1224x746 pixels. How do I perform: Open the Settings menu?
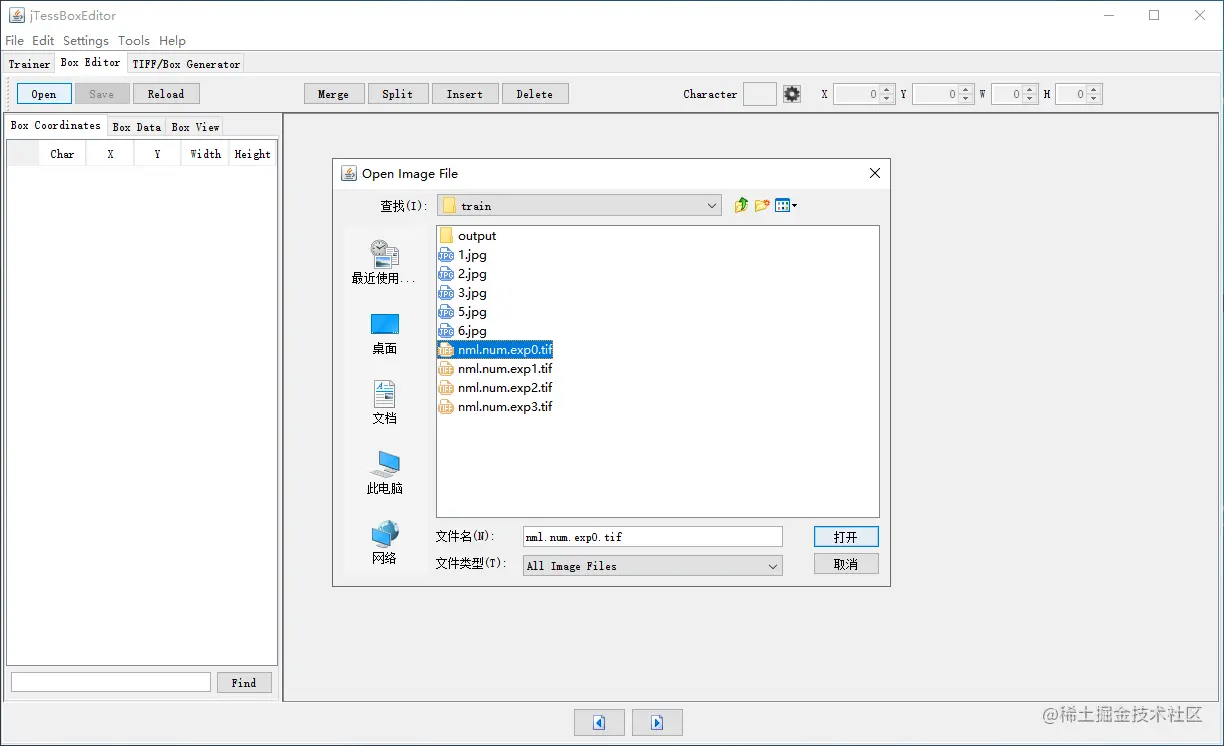[86, 41]
